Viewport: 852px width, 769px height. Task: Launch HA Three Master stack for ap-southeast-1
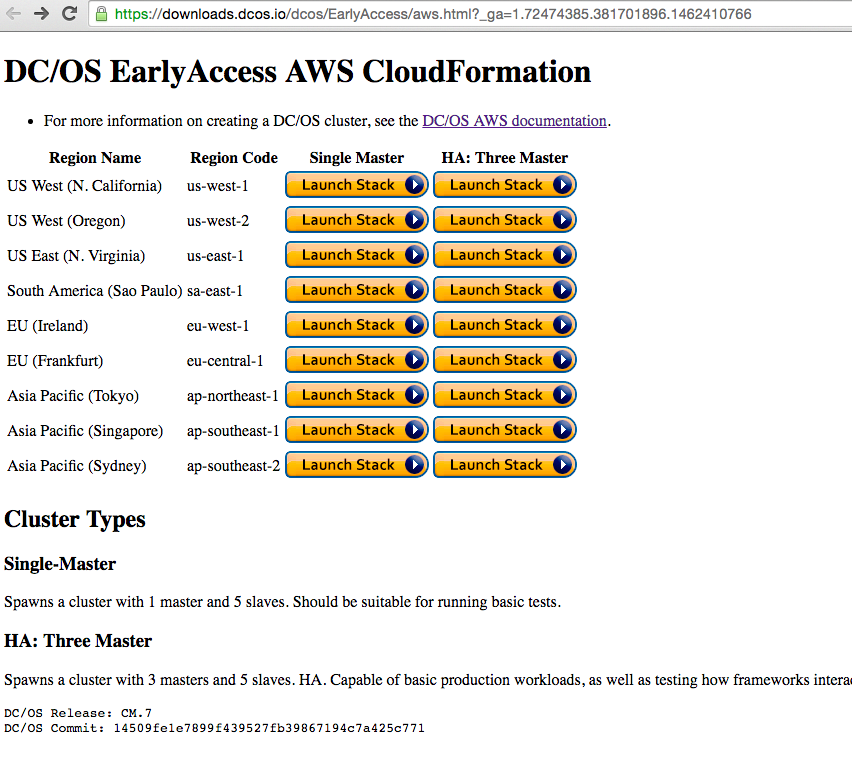tap(505, 430)
